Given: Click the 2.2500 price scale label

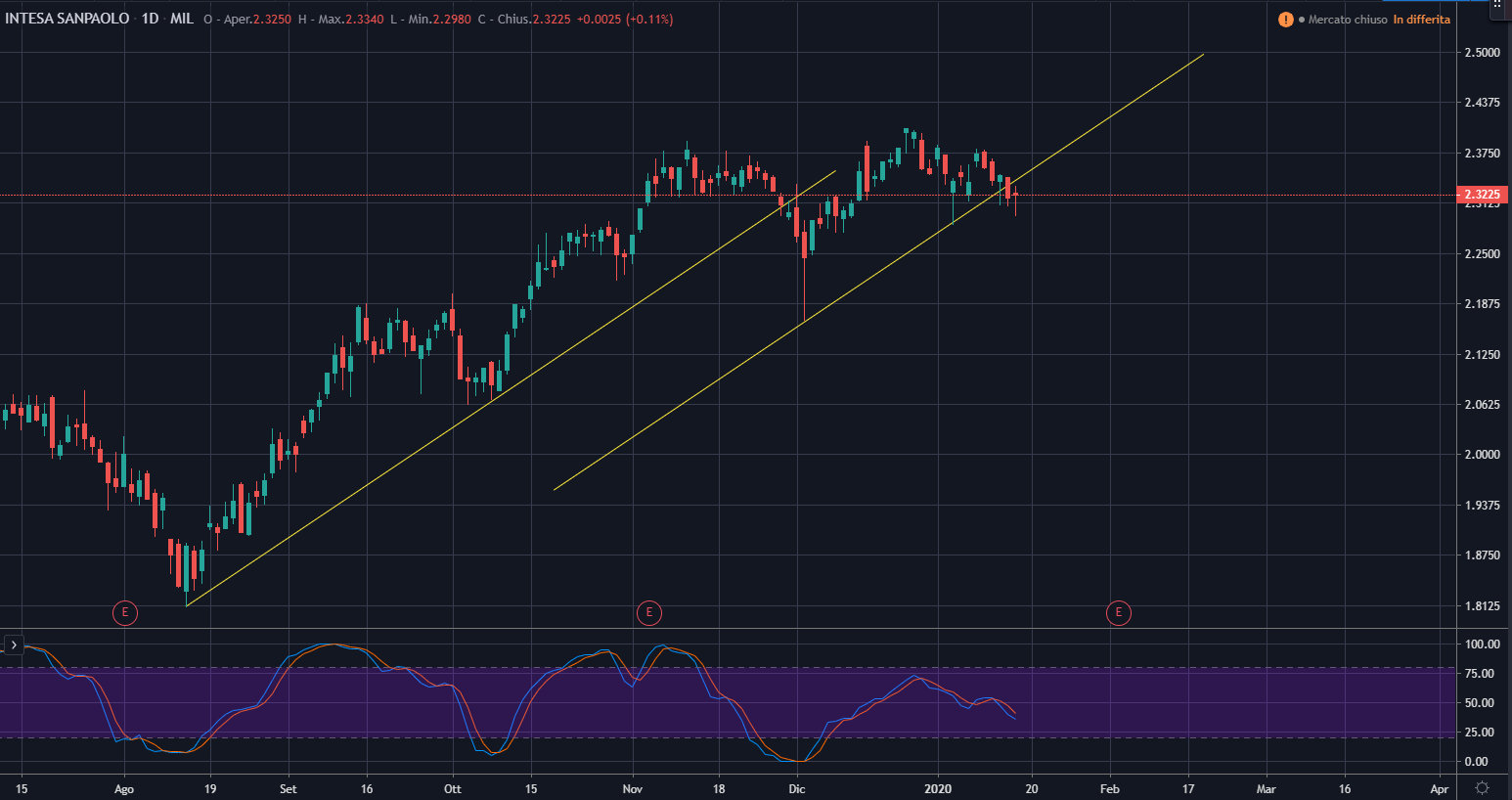Looking at the screenshot, I should click(x=1482, y=254).
